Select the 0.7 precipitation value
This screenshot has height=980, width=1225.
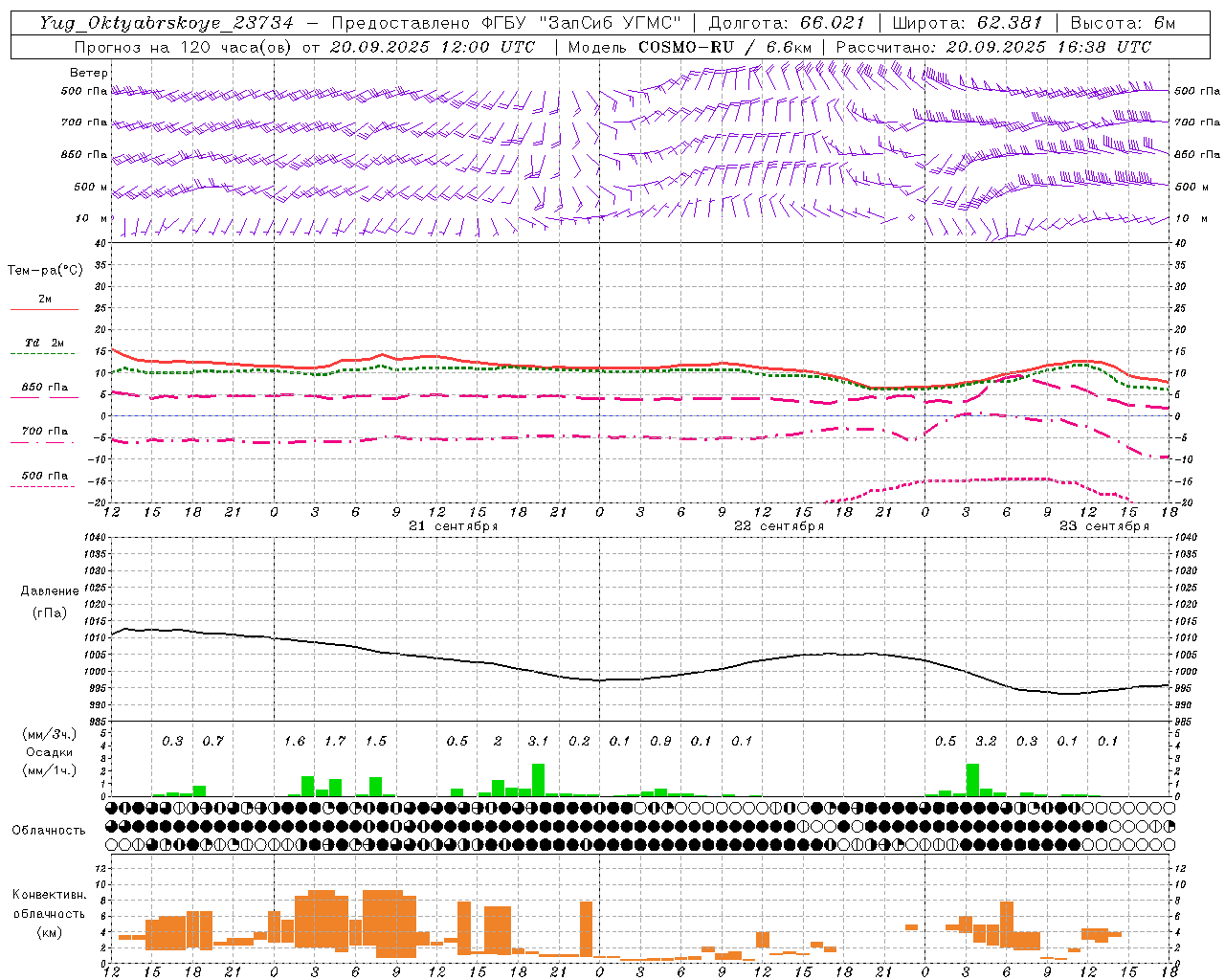click(x=212, y=741)
